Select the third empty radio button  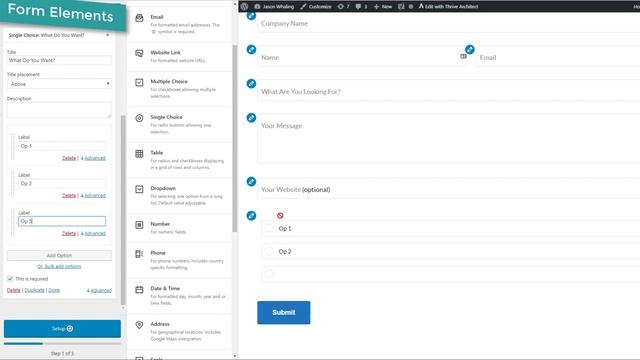269,274
